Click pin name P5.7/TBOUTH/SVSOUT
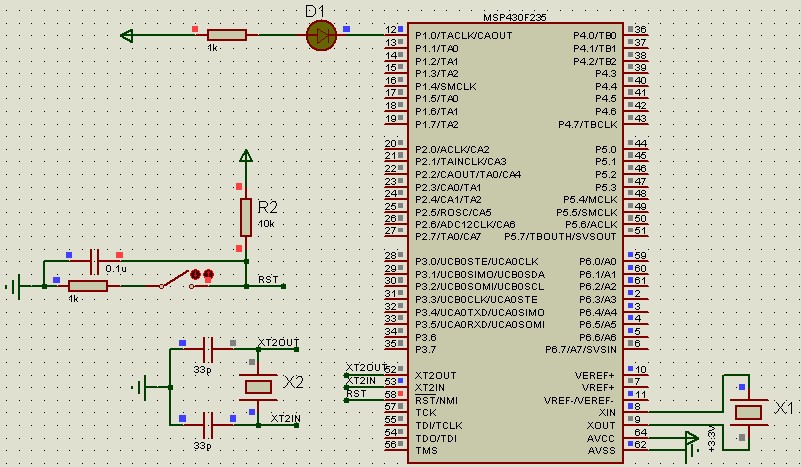This screenshot has height=467, width=801. (560, 237)
